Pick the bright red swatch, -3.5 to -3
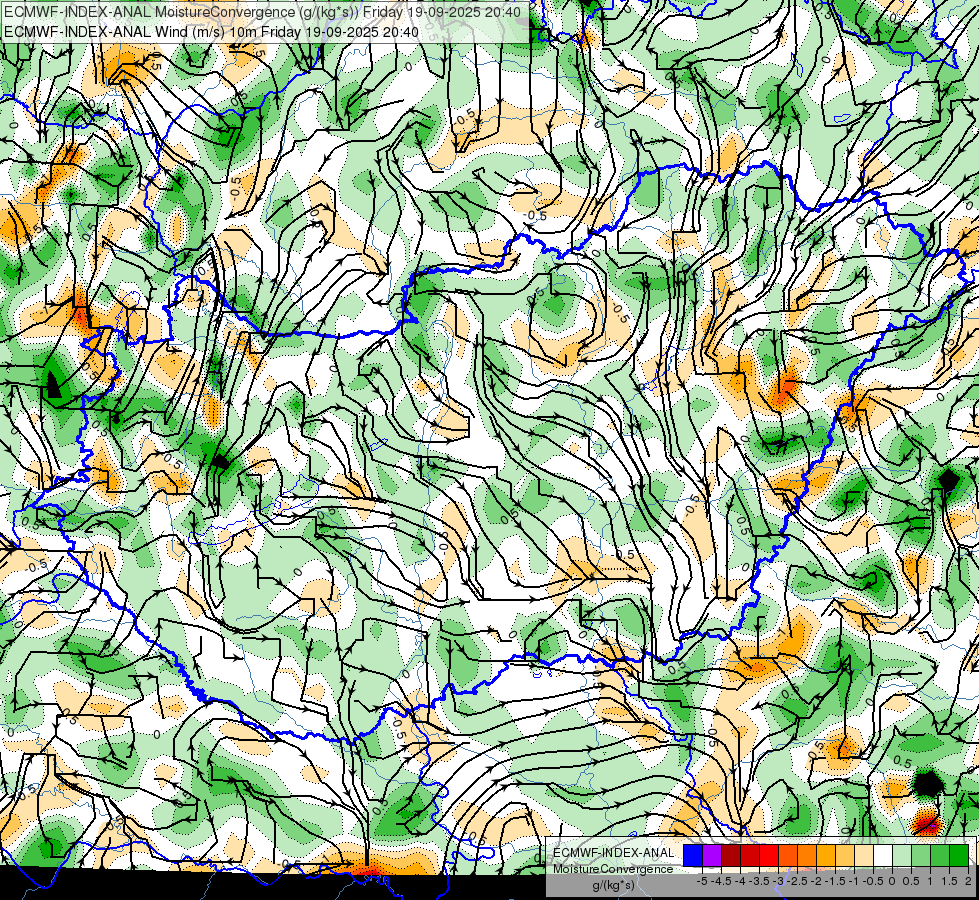This screenshot has width=979, height=900. [769, 855]
